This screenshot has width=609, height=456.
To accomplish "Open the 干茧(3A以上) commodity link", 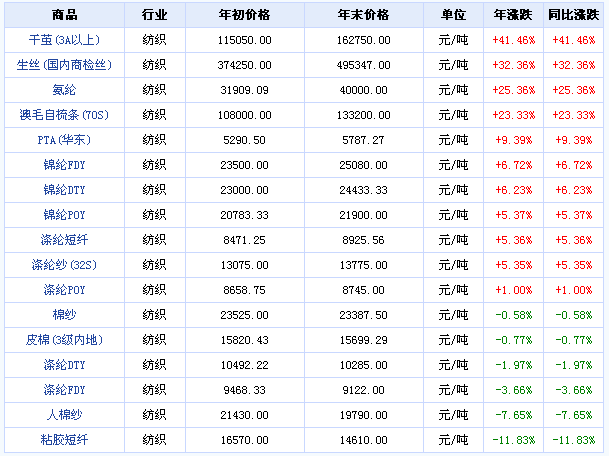I will pos(62,39).
